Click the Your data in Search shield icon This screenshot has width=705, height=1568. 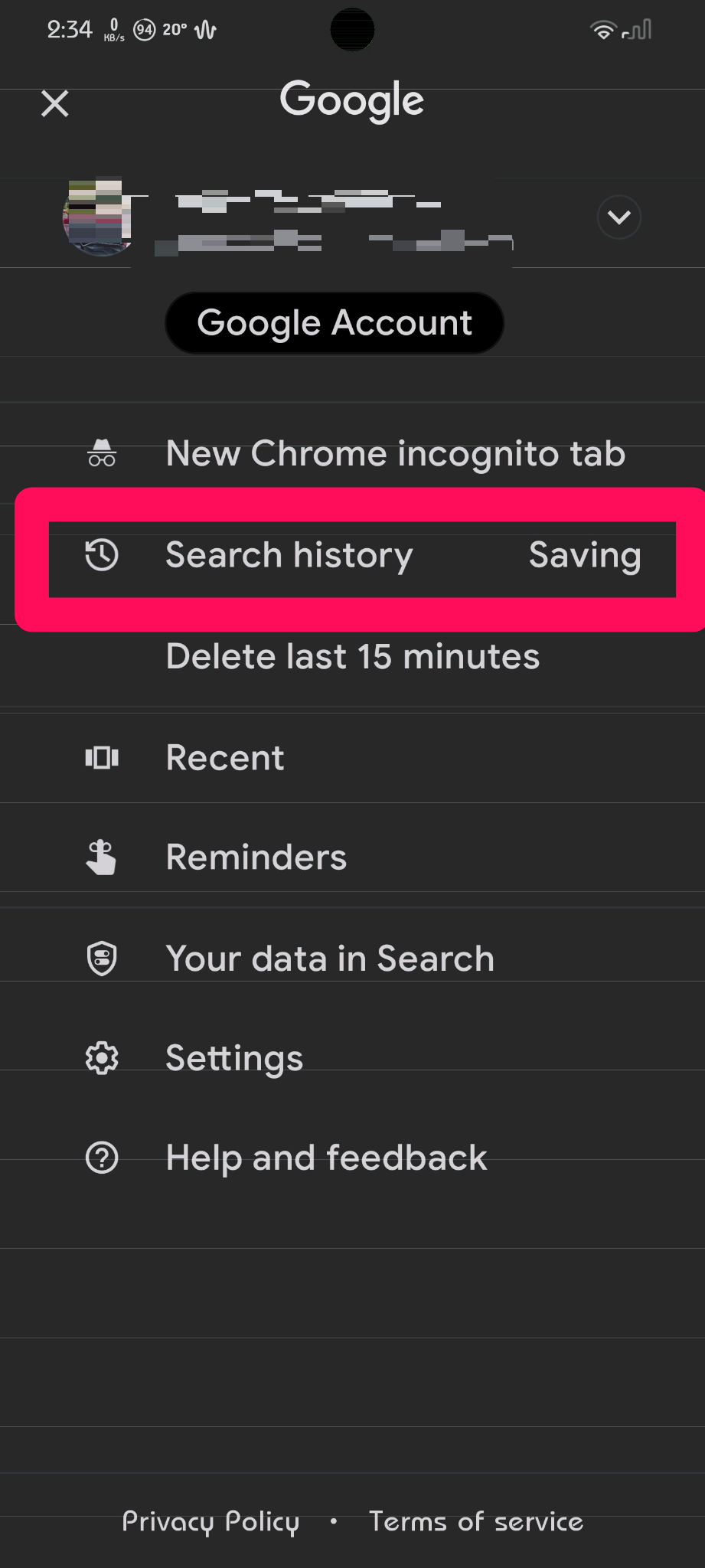pos(101,958)
